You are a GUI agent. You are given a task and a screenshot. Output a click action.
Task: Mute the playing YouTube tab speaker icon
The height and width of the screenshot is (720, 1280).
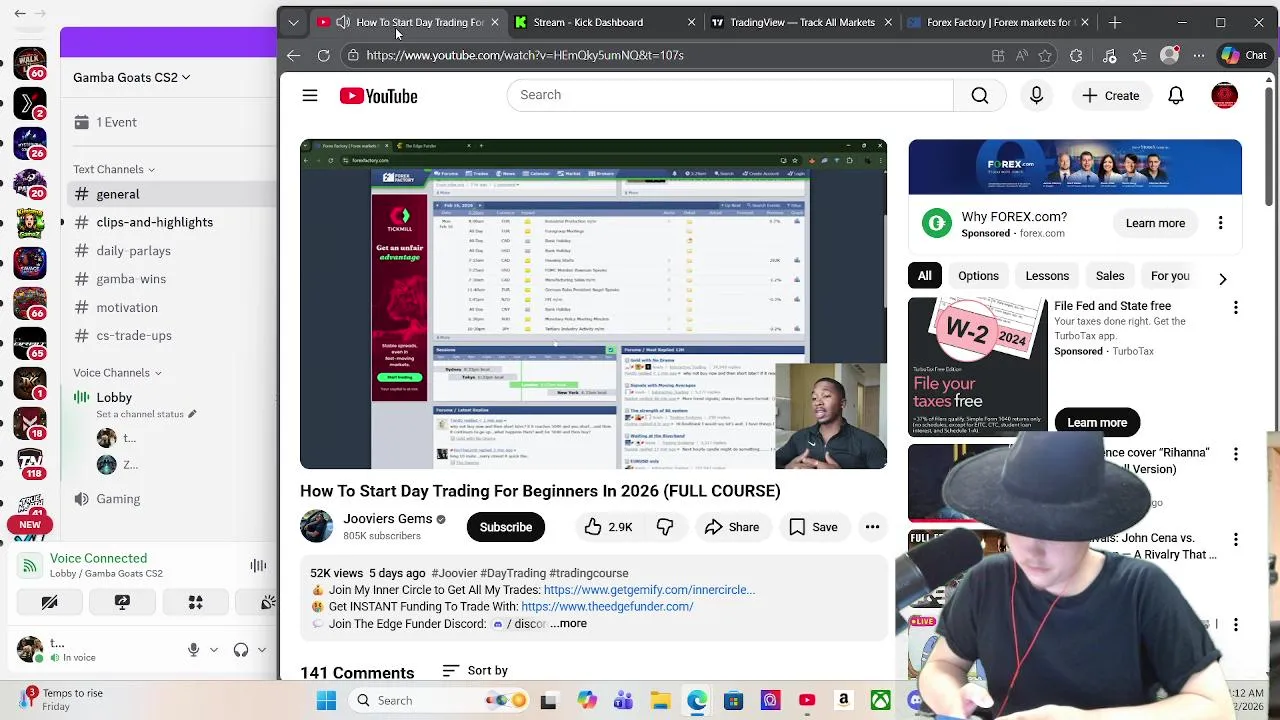pyautogui.click(x=343, y=22)
